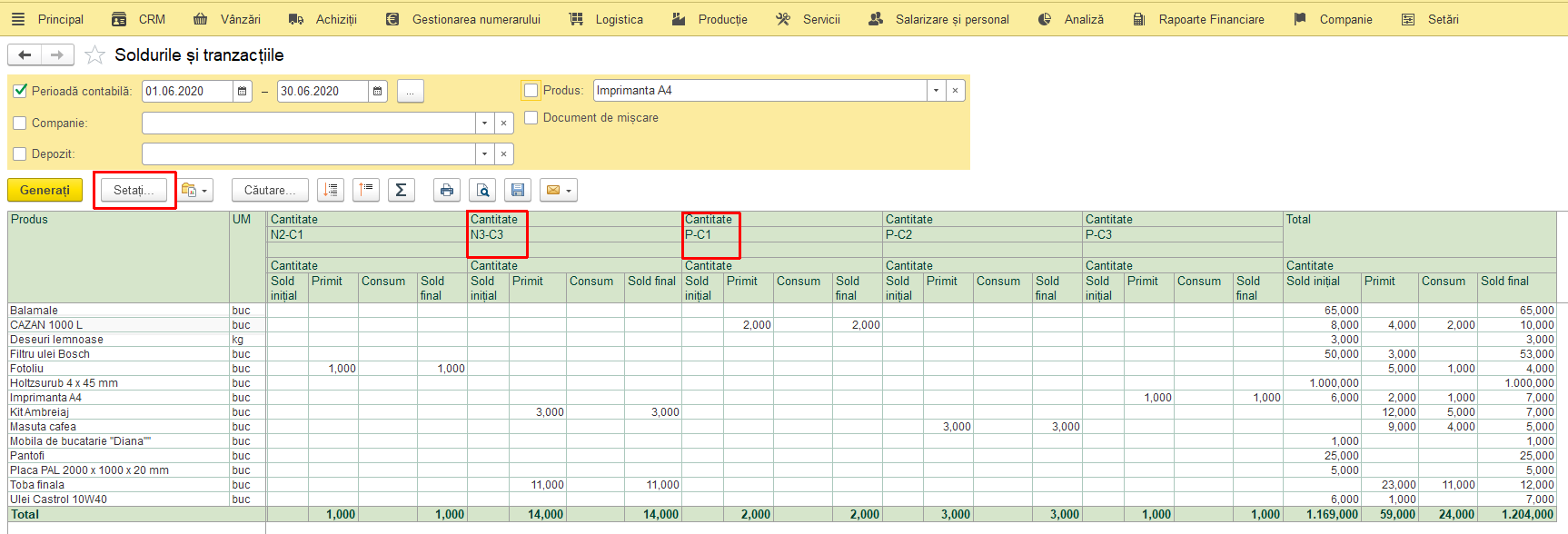Open the Analiză section
The image size is (1568, 534).
1070,19
